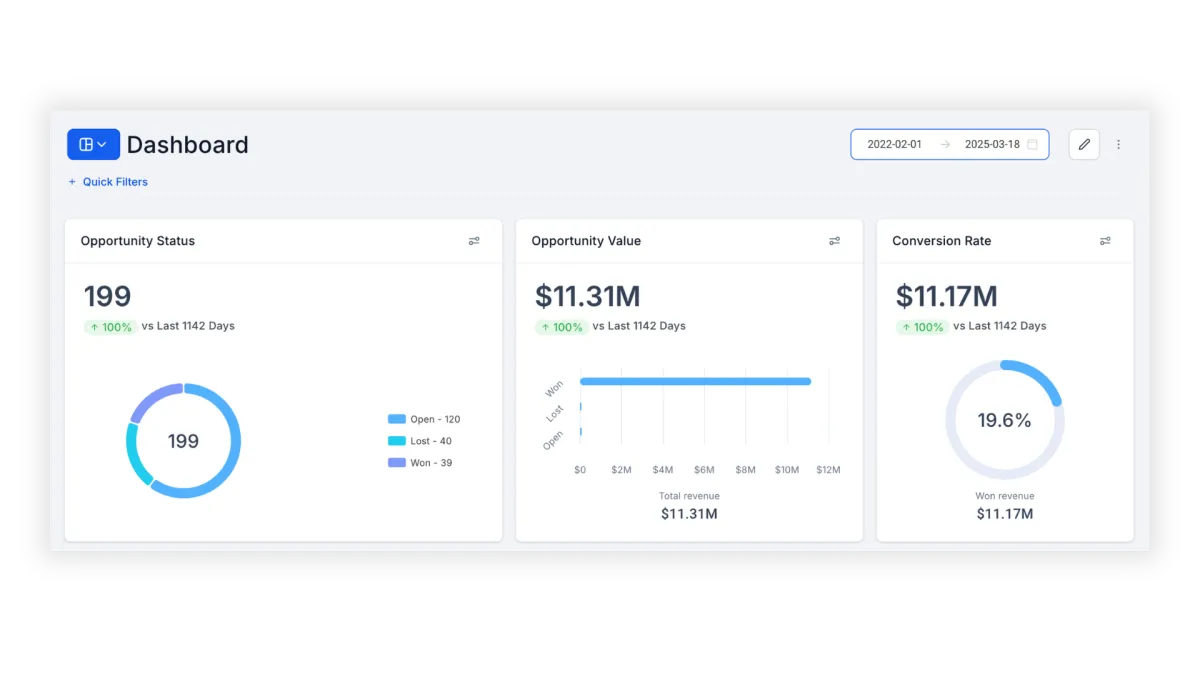Open the three-dot more options menu
This screenshot has height=675, width=1200.
point(1118,144)
